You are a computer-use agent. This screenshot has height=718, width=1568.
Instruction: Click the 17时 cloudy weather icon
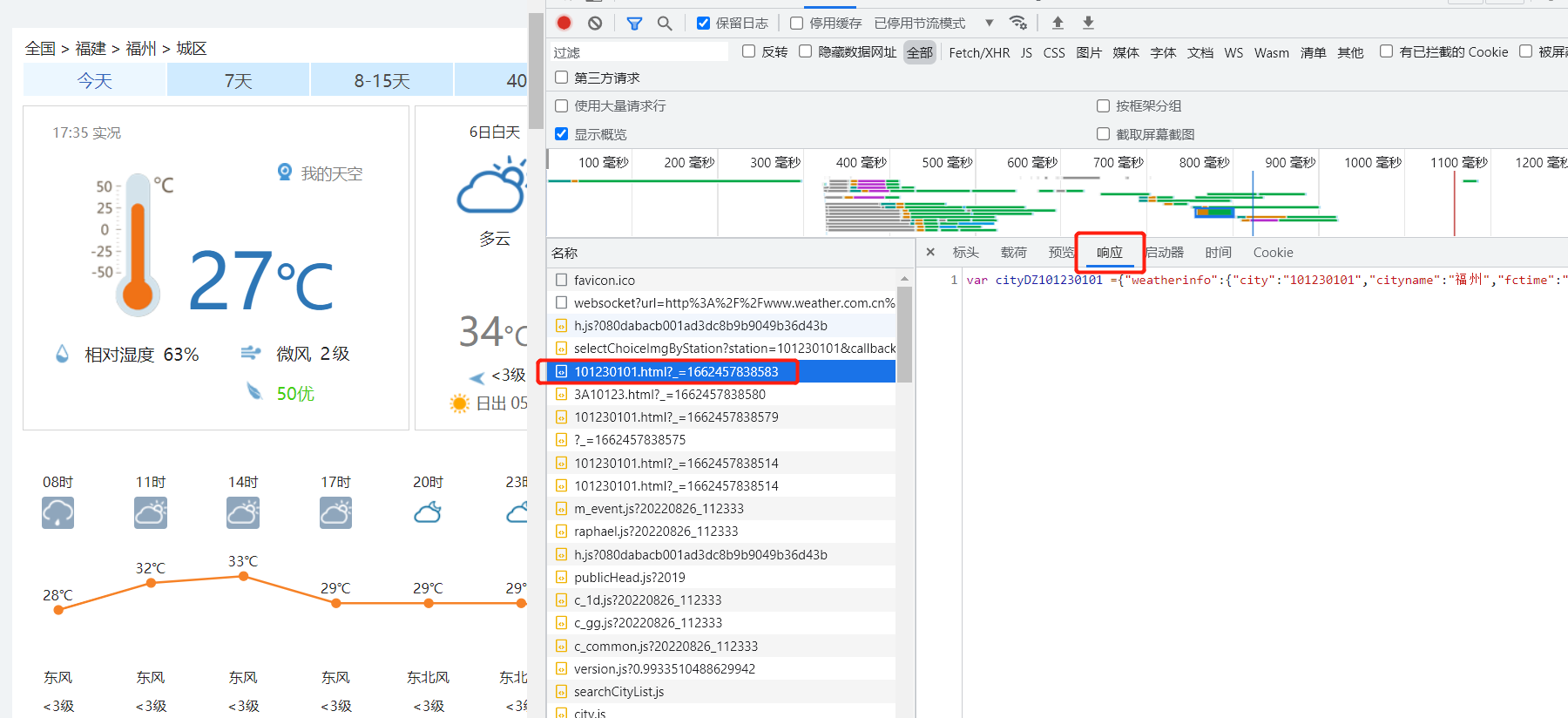click(335, 512)
